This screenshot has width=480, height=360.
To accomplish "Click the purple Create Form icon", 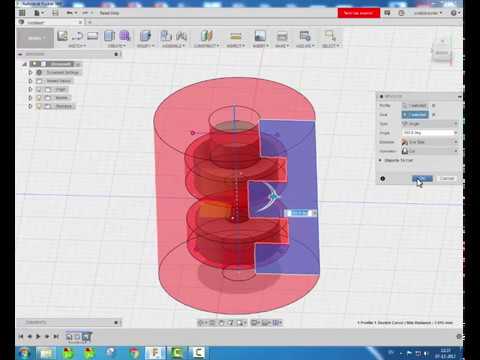I will point(125,36).
